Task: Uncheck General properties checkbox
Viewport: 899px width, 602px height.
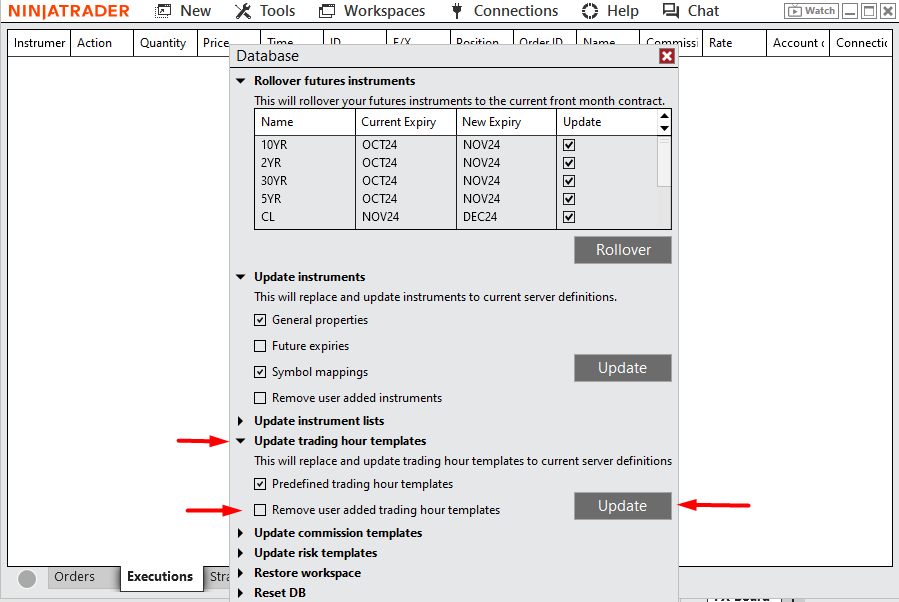Action: (x=261, y=320)
